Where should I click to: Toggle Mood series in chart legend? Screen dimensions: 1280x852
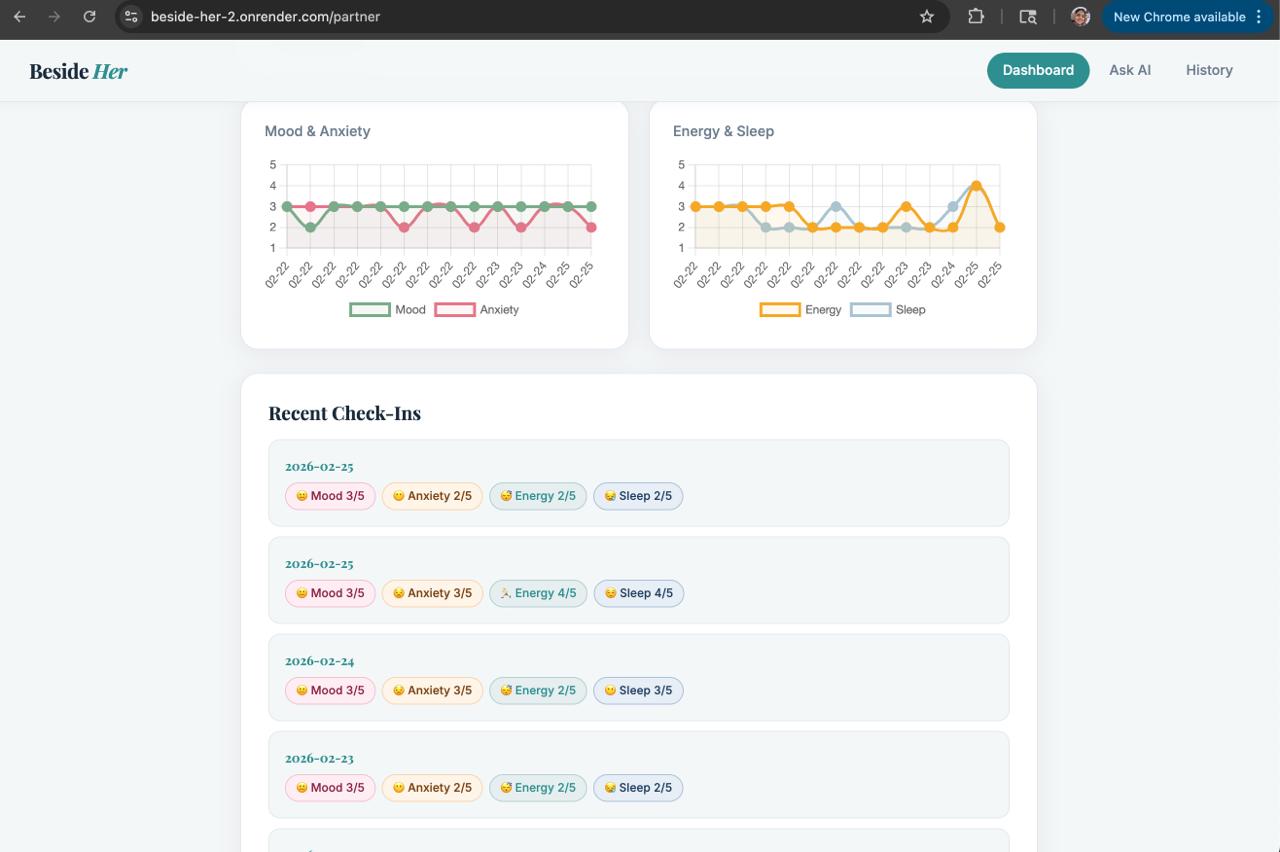[387, 310]
